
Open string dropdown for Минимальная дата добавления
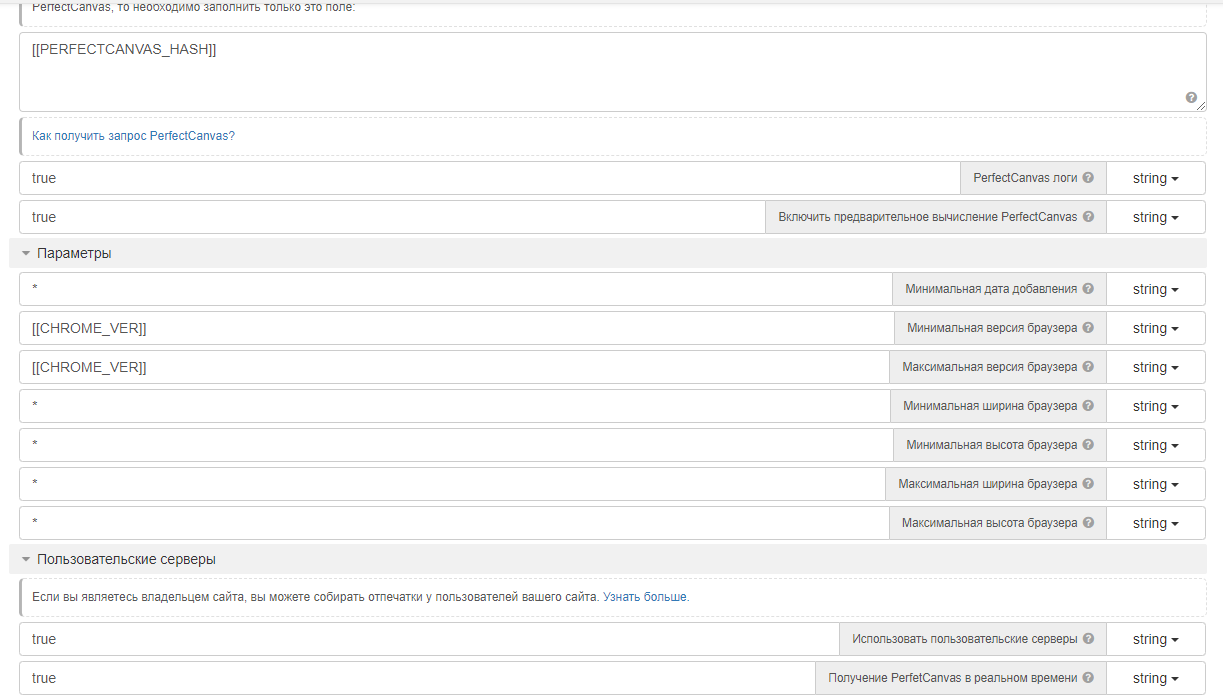[1155, 289]
